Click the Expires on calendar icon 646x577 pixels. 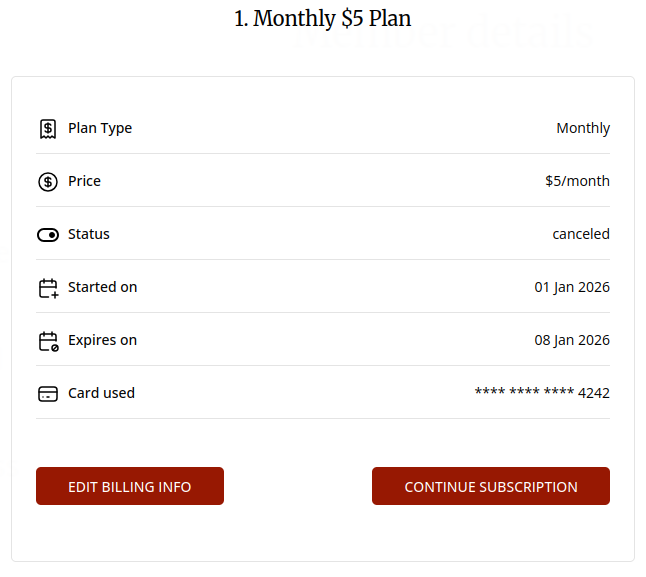[48, 341]
